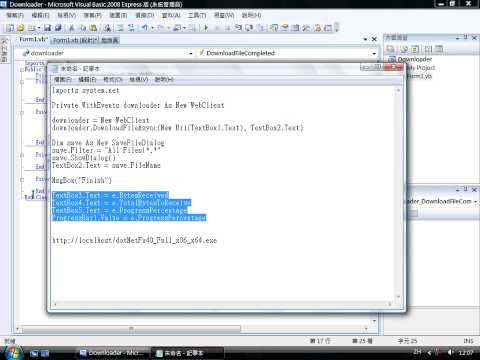Toggle auto-hide pin on Properties panel
Viewport: 480px width, 360px height.
[x=466, y=189]
